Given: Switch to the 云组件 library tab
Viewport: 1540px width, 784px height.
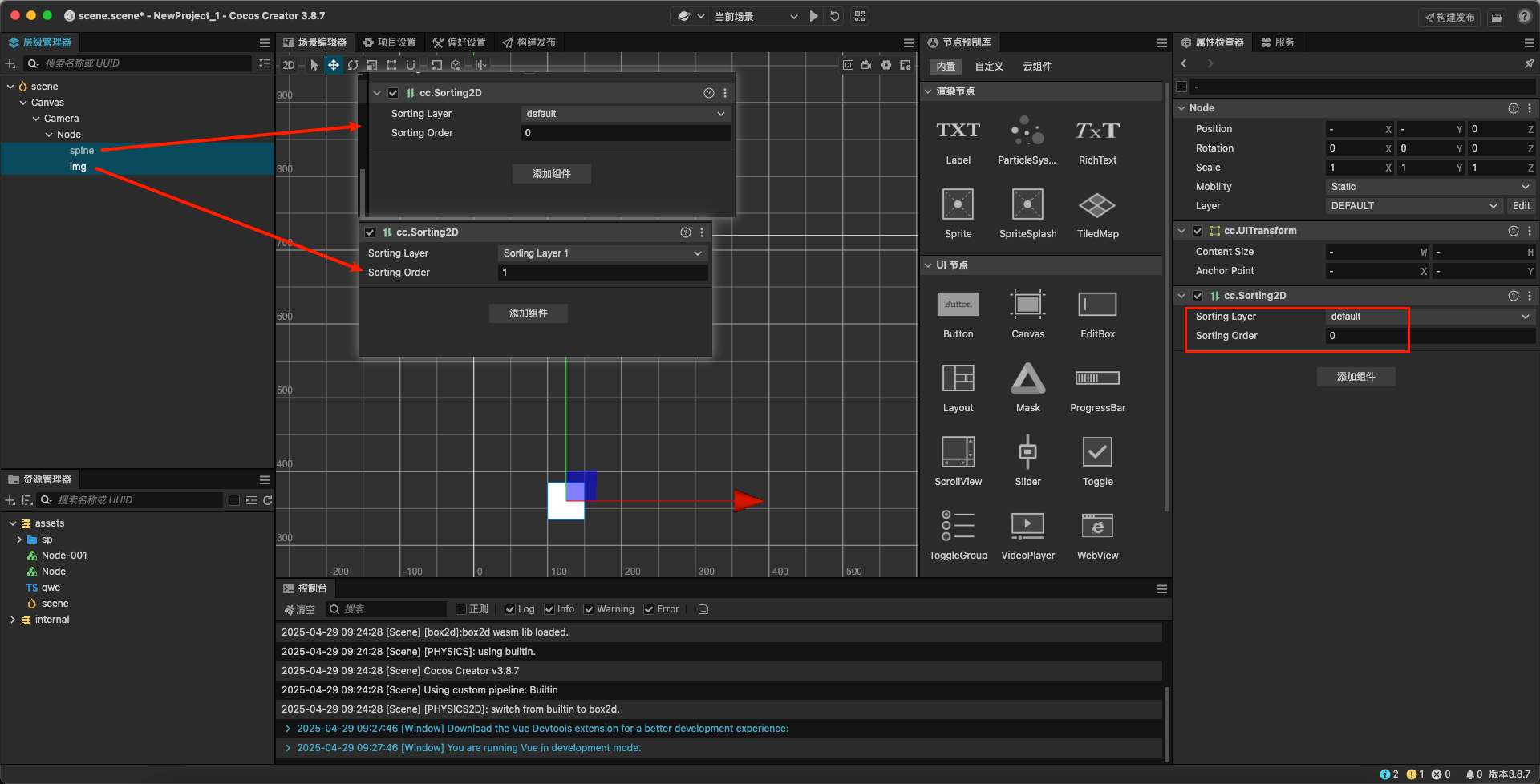Looking at the screenshot, I should tap(1037, 67).
